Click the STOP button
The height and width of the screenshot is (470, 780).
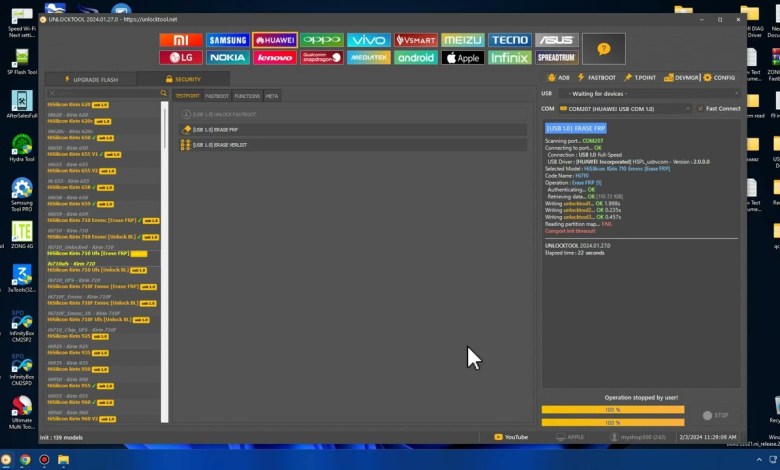point(716,415)
